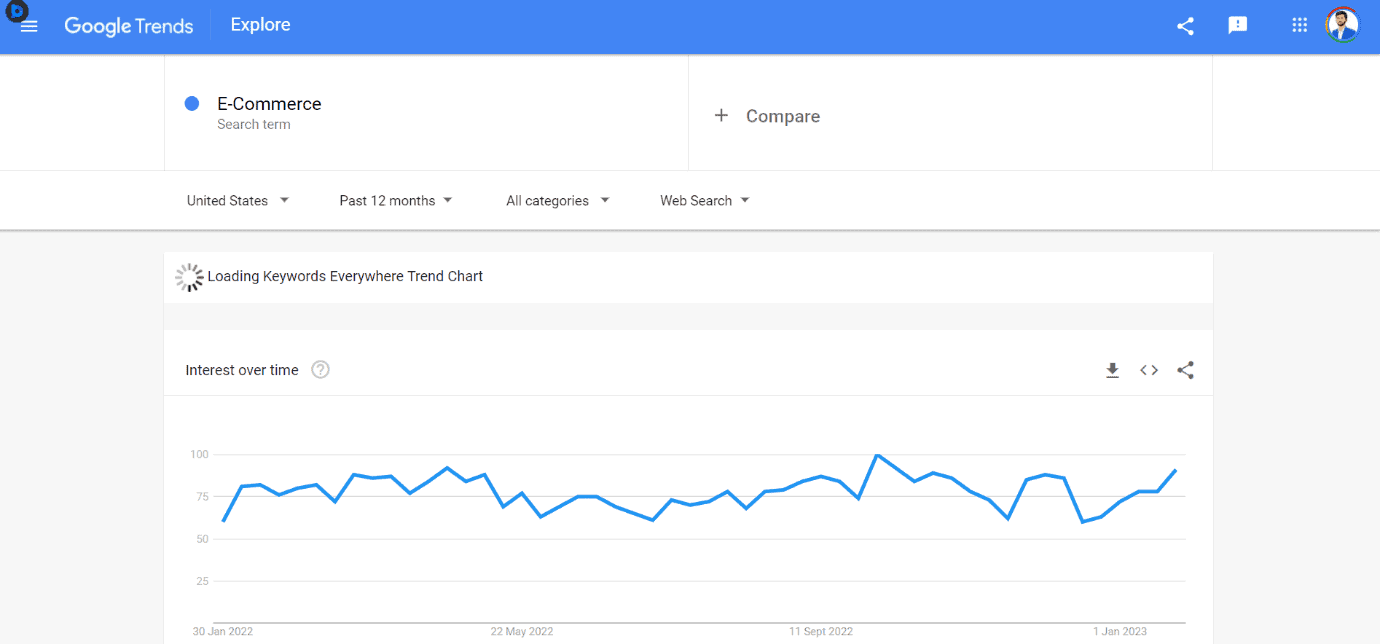Image resolution: width=1380 pixels, height=644 pixels.
Task: Share the trends report via share icon
Action: (1185, 26)
